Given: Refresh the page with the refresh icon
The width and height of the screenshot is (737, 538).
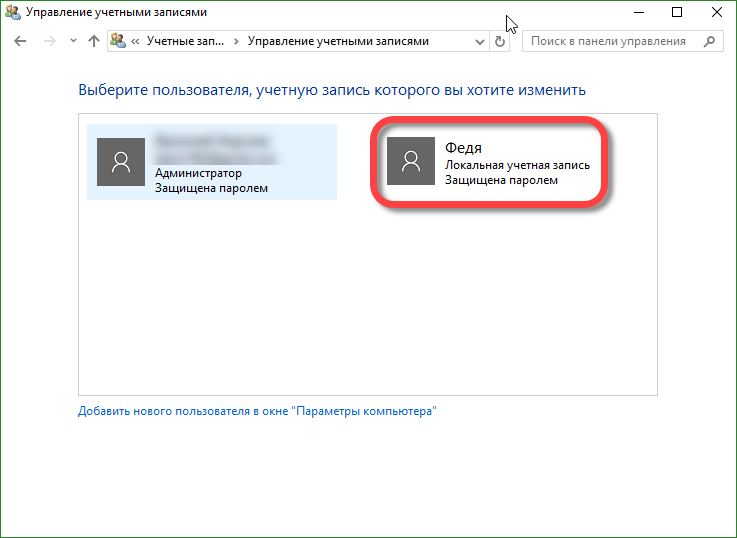Looking at the screenshot, I should (x=501, y=42).
